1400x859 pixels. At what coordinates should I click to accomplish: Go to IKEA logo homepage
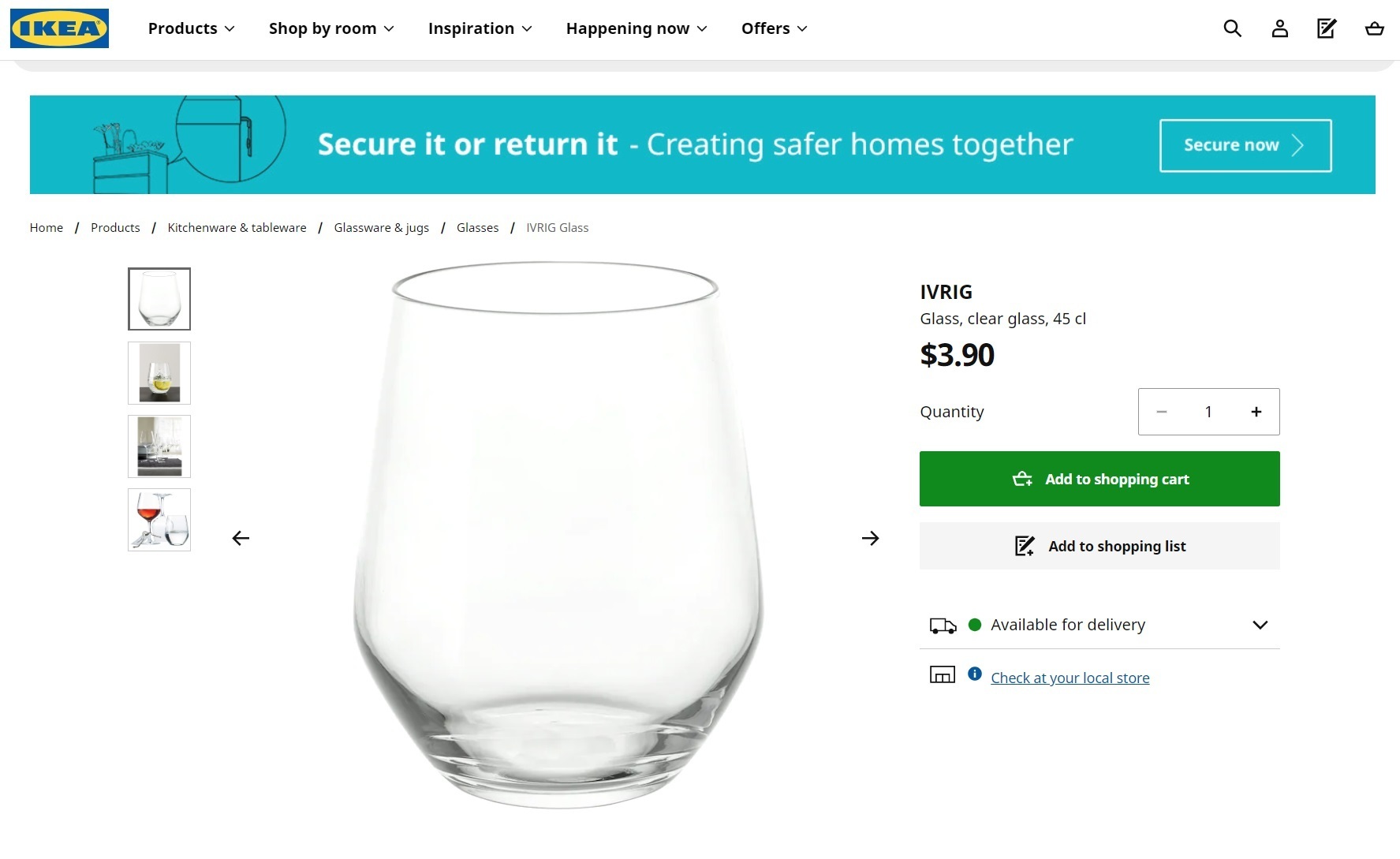click(59, 28)
